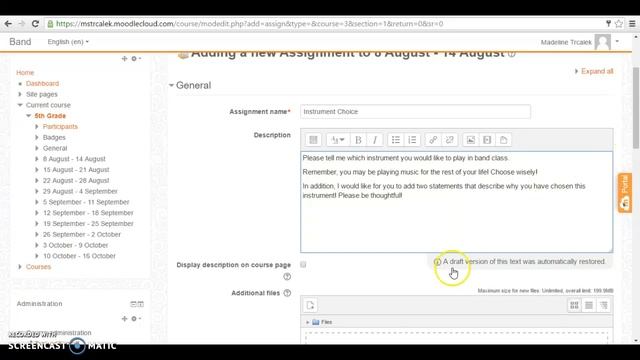Insert a link in the description

click(433, 140)
